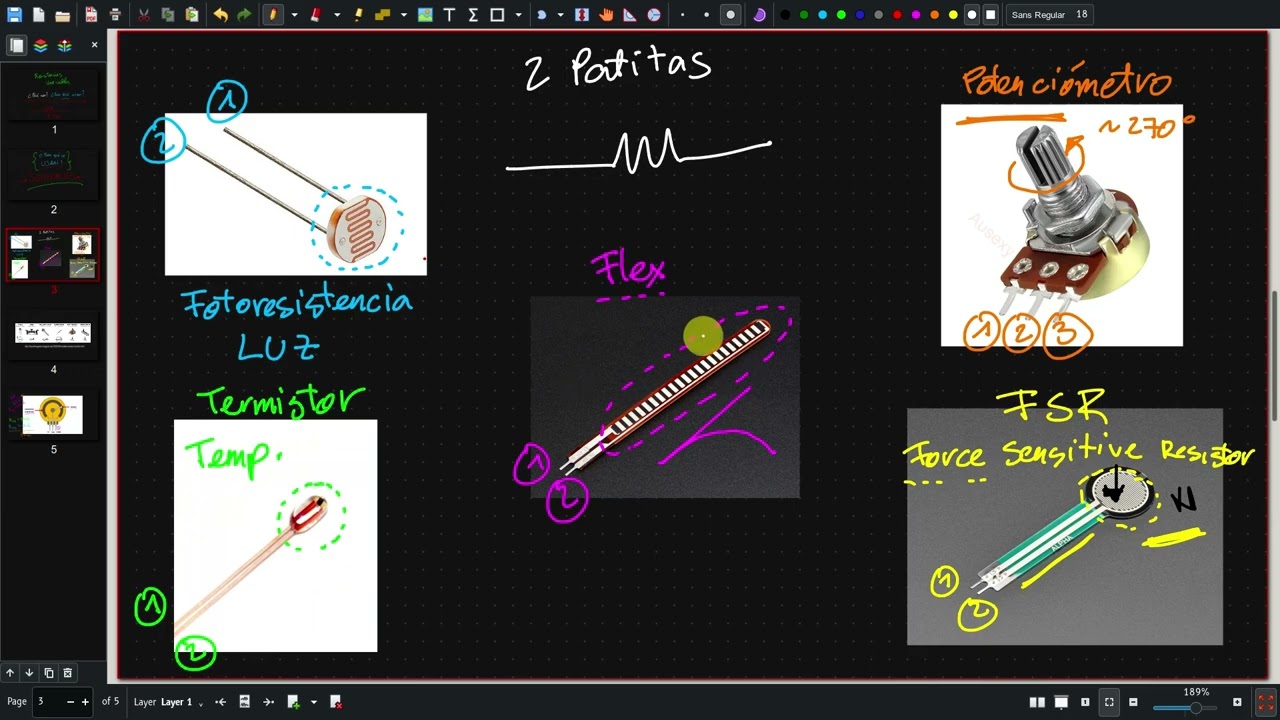The width and height of the screenshot is (1280, 720).
Task: Duplicate the current page in the sidebar
Action: click(48, 673)
